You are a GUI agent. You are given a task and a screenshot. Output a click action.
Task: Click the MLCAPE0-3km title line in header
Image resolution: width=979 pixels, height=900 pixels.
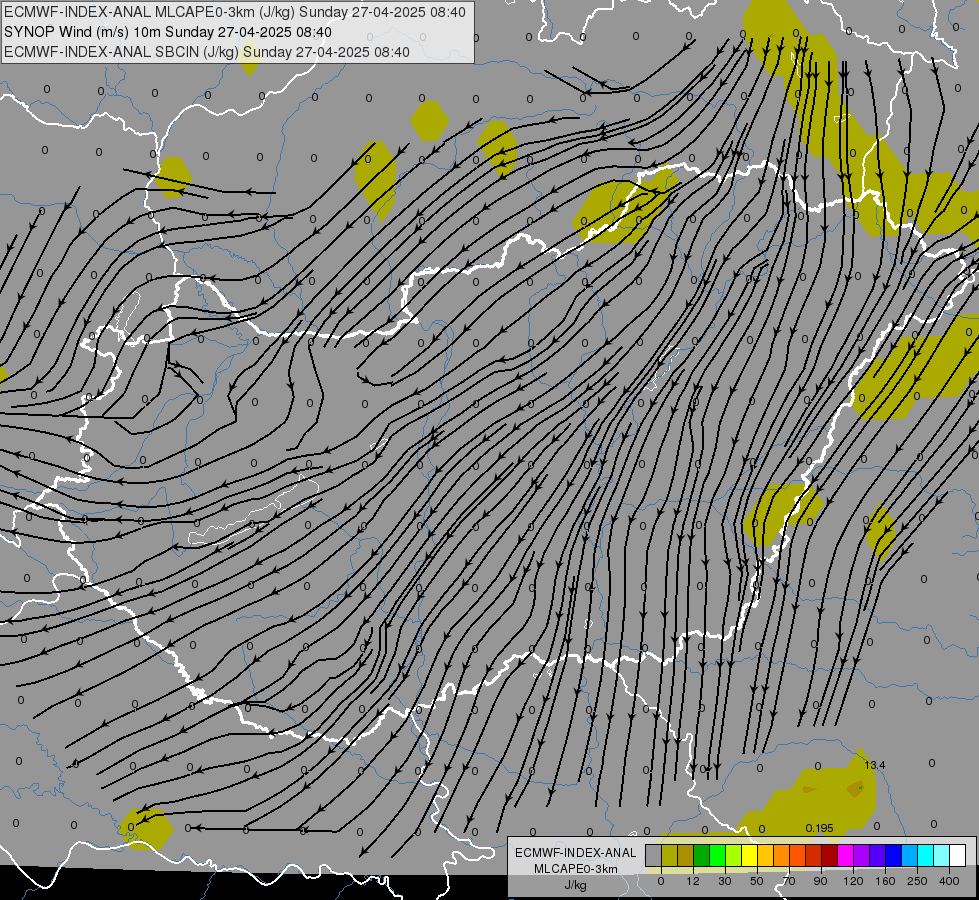[x=234, y=12]
